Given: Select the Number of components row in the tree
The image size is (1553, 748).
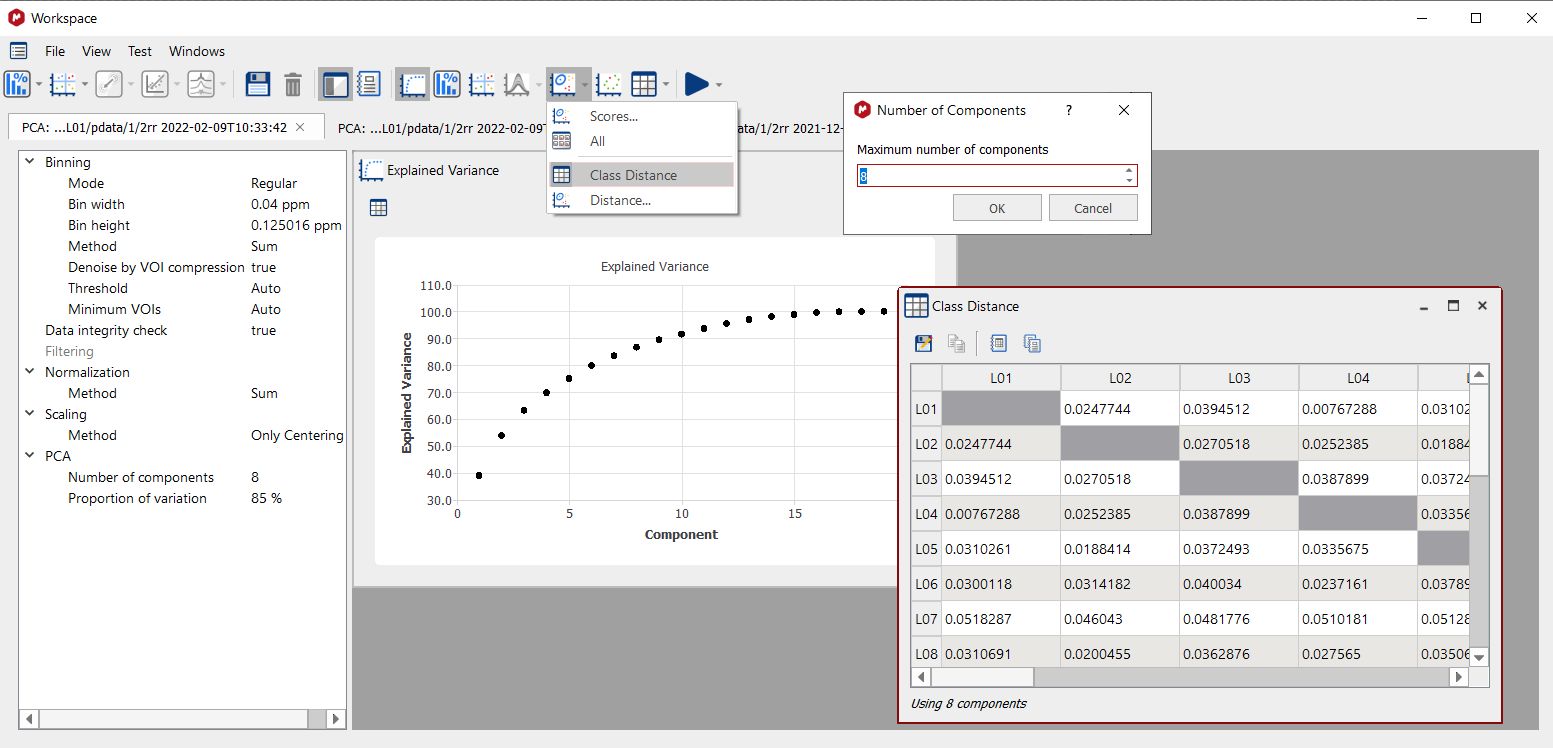Looking at the screenshot, I should click(182, 477).
